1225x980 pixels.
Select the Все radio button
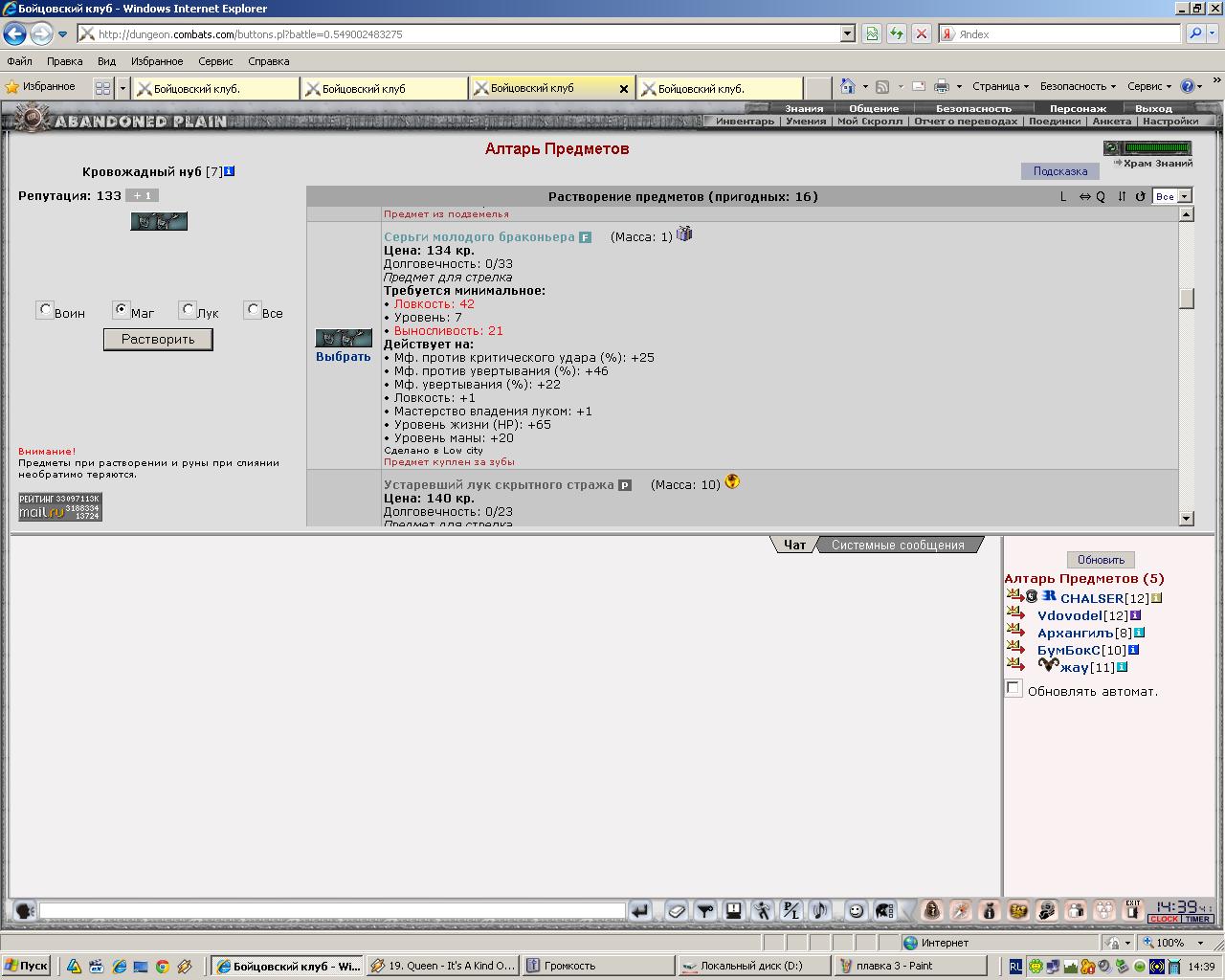coord(253,309)
